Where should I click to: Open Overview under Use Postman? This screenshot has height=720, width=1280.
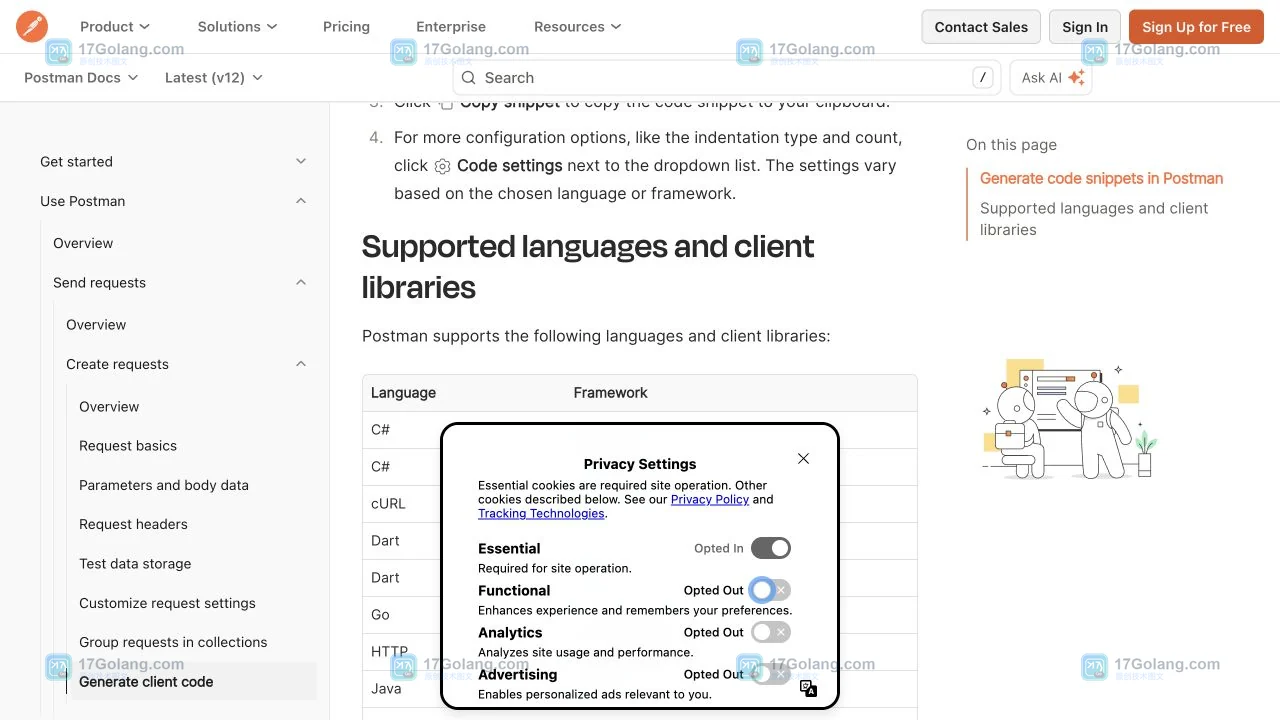[83, 243]
